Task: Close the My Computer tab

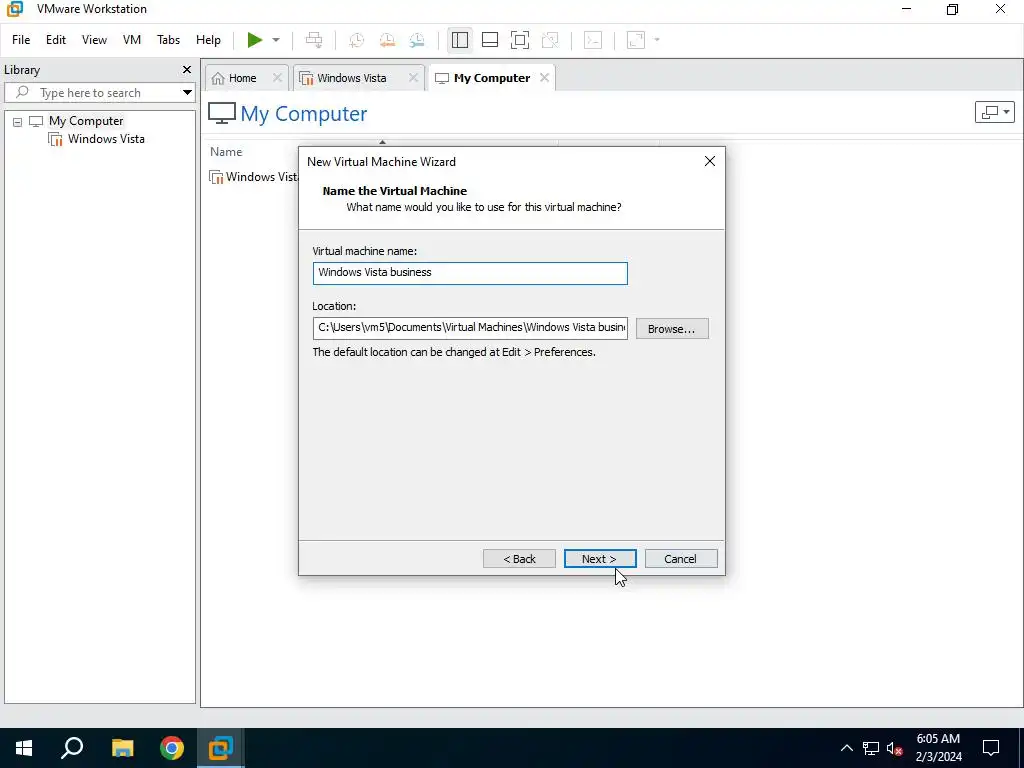Action: [x=544, y=78]
